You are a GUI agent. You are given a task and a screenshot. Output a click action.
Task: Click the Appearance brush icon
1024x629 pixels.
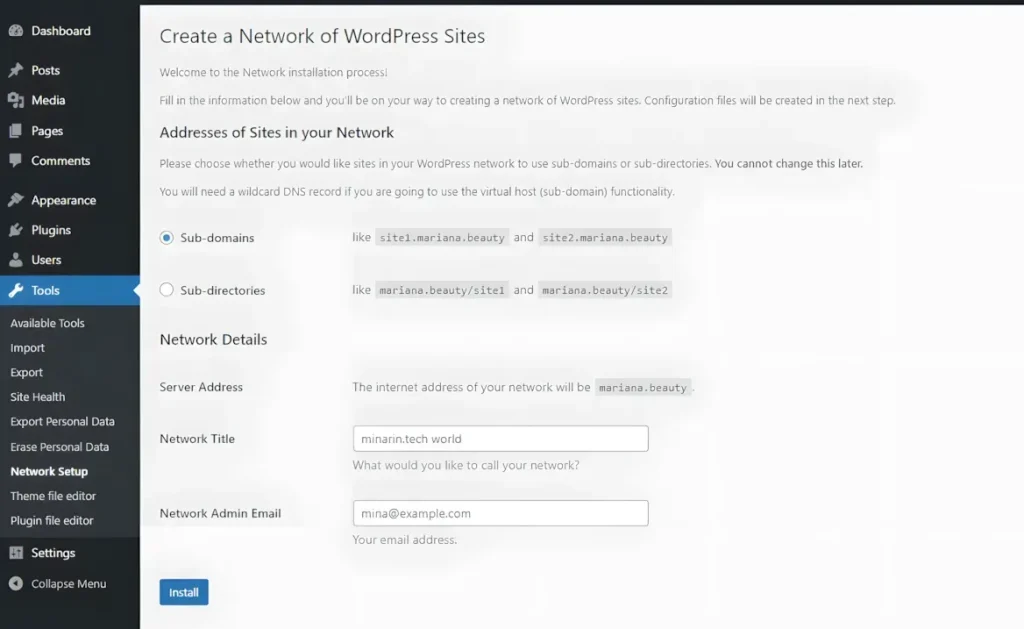pos(15,199)
